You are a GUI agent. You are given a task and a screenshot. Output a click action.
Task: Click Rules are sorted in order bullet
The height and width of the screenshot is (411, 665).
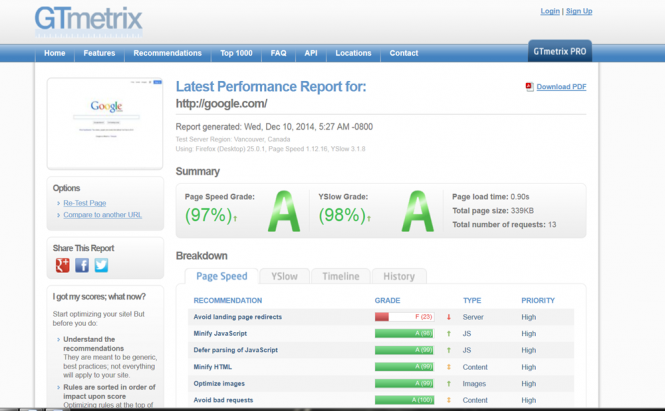click(x=109, y=391)
